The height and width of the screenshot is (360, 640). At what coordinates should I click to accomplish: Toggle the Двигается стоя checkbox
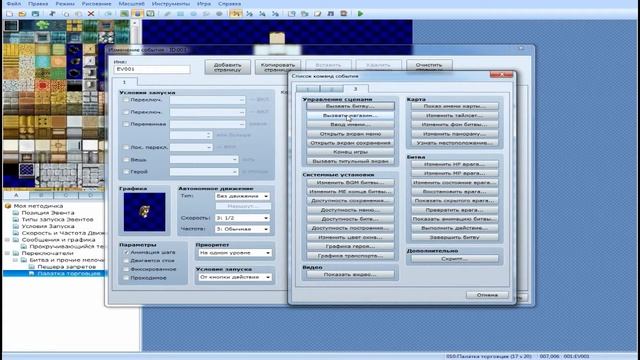(126, 260)
